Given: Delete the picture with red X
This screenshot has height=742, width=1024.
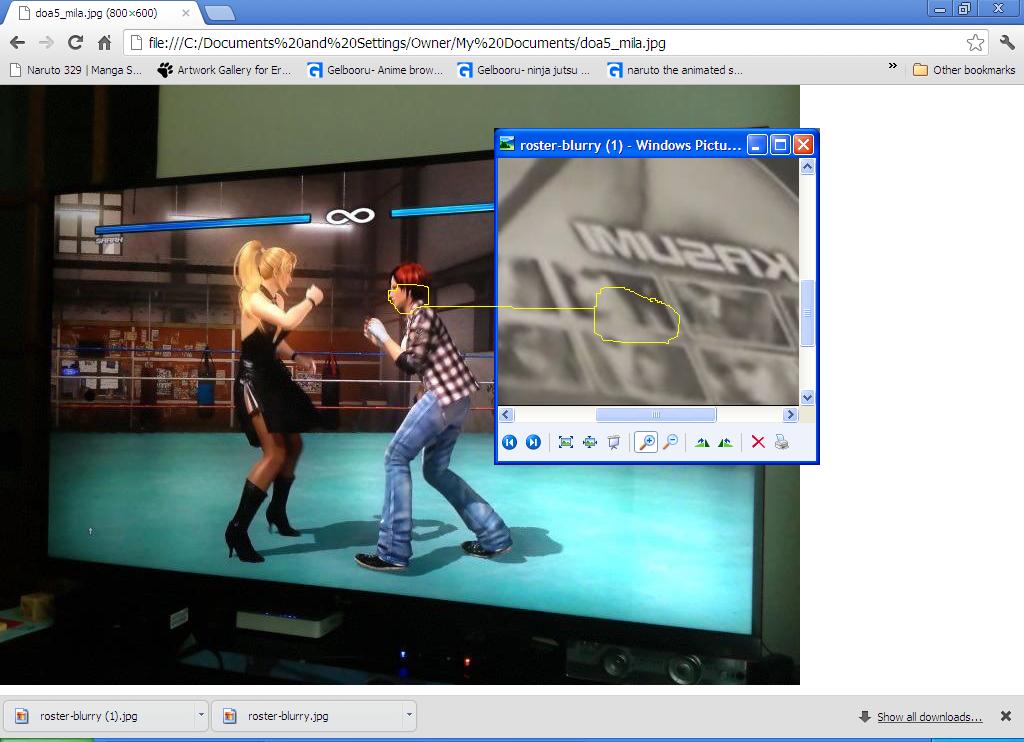Looking at the screenshot, I should click(x=758, y=442).
